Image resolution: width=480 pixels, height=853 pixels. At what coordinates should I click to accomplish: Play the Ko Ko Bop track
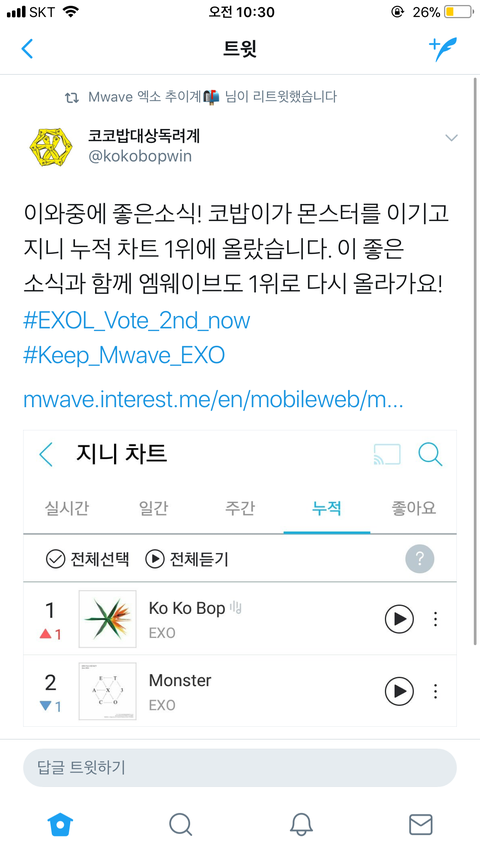[399, 619]
